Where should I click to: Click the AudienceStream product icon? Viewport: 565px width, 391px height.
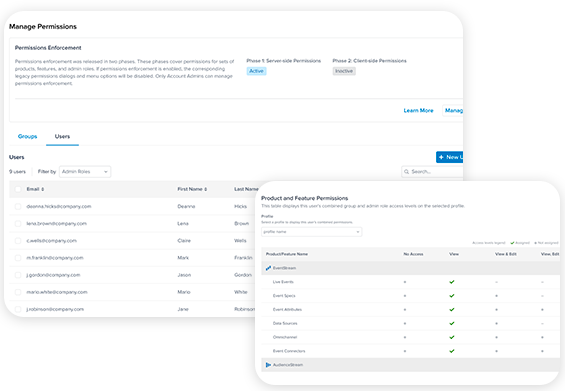268,365
